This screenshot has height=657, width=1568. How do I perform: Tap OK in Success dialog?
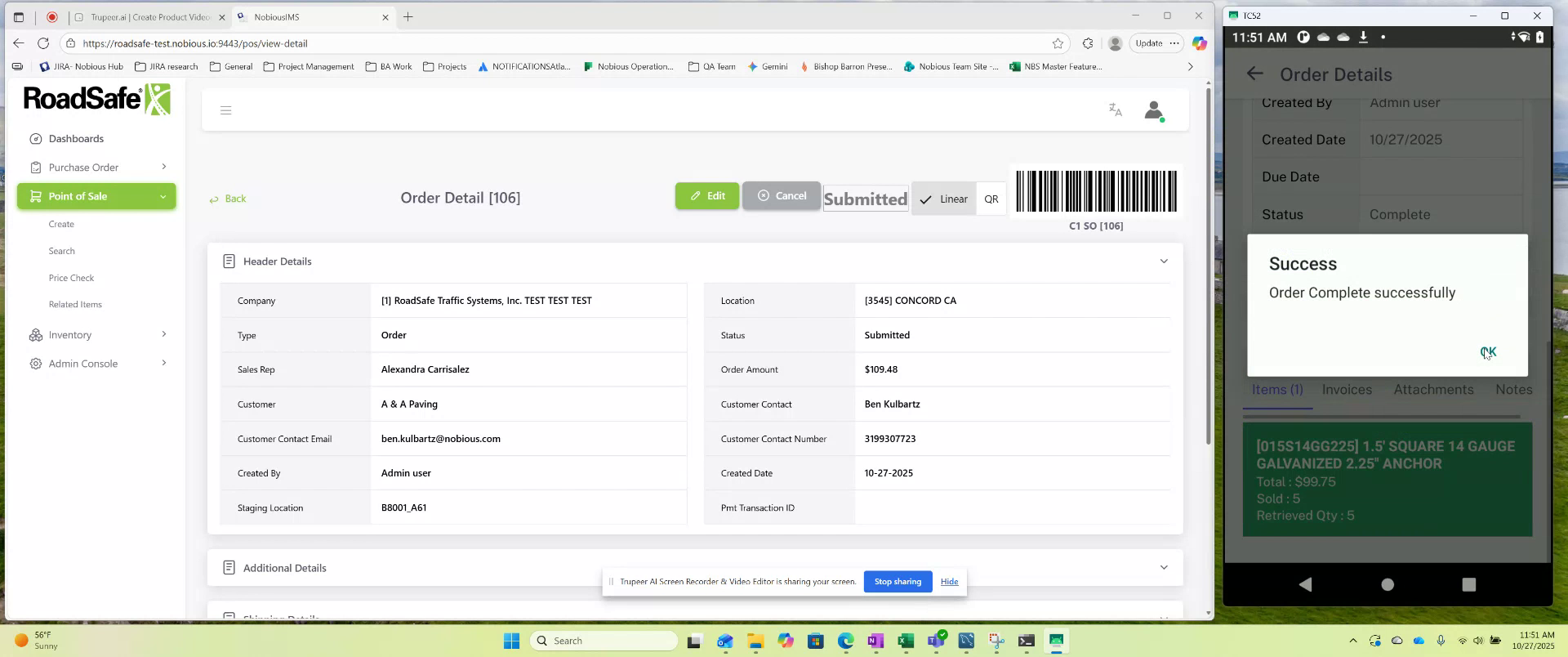coord(1488,352)
